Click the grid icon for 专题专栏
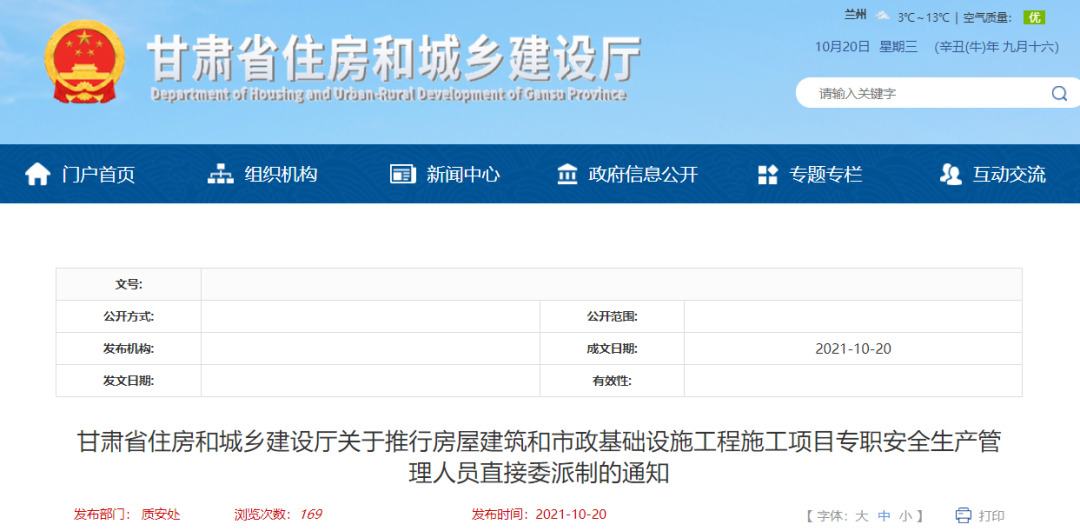Image resolution: width=1080 pixels, height=531 pixels. click(x=768, y=175)
